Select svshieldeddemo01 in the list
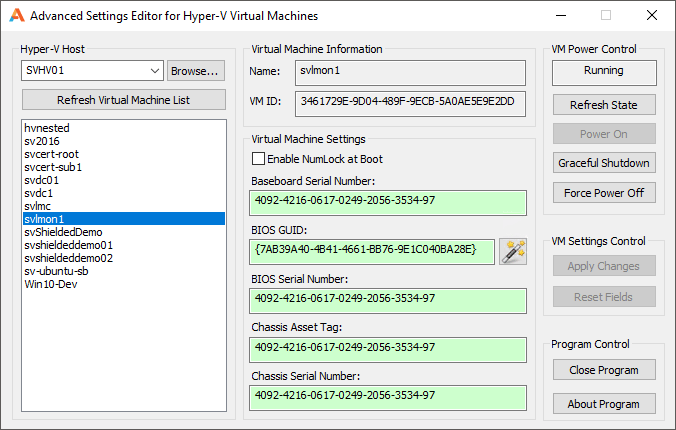 tap(124, 245)
